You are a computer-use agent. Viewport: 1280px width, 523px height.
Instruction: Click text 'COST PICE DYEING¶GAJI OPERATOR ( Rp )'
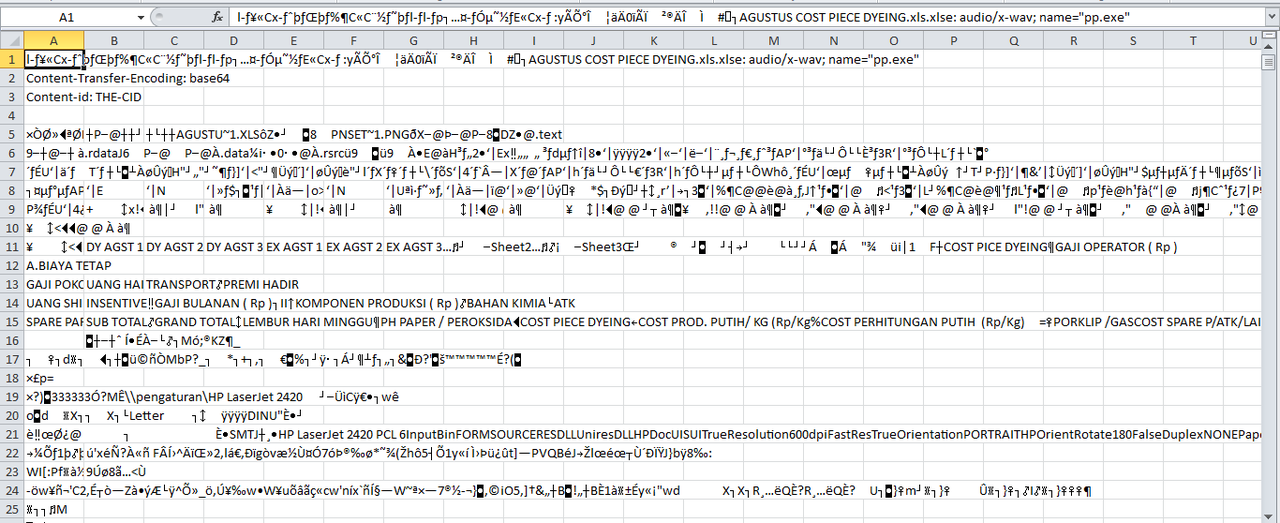pos(1062,247)
